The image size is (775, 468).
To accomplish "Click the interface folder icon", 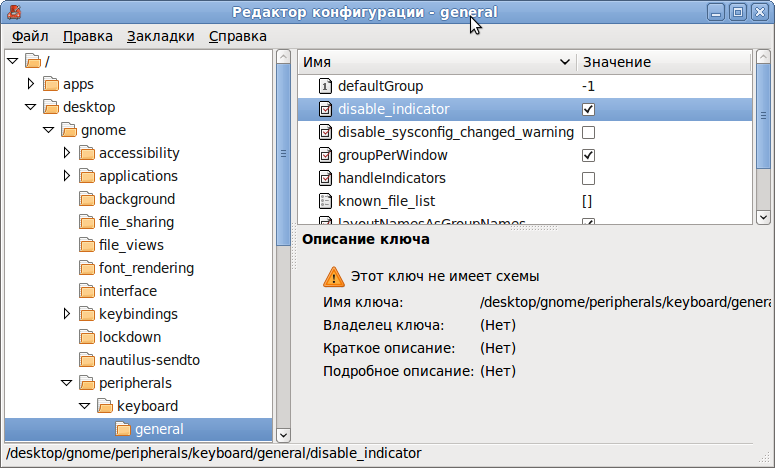I will coord(87,291).
